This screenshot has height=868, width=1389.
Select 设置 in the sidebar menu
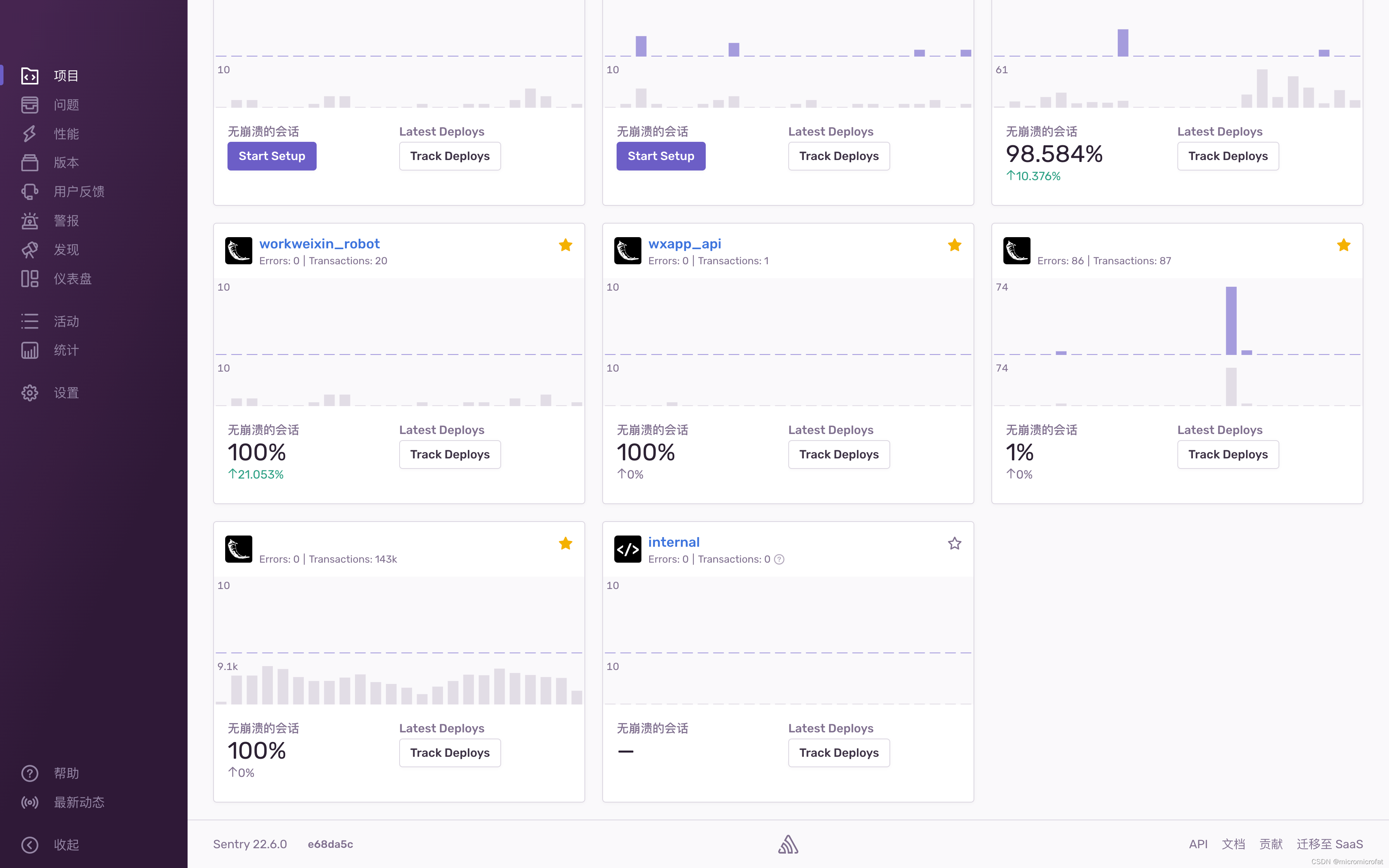[67, 393]
